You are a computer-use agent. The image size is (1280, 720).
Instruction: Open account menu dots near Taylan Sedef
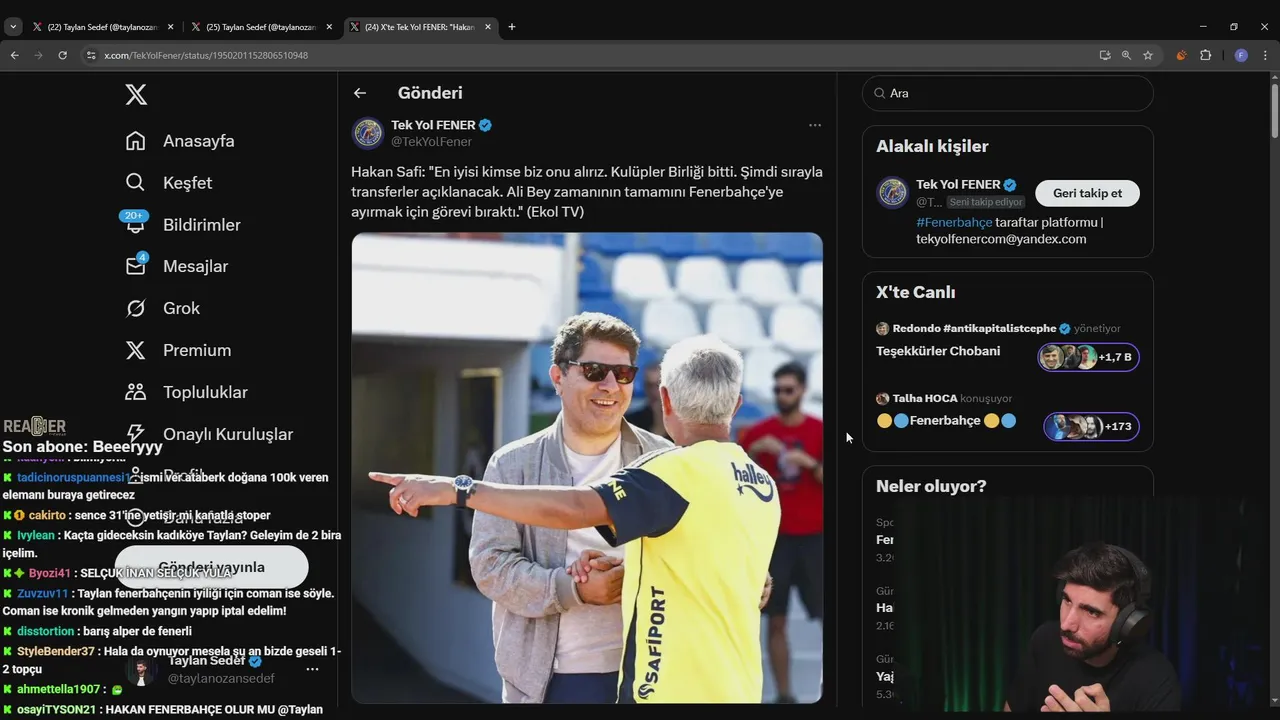tap(312, 669)
